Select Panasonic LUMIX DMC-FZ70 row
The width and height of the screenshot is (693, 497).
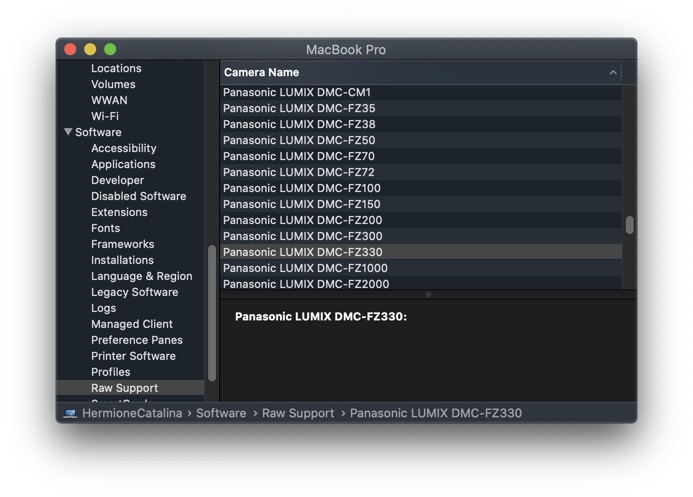pyautogui.click(x=421, y=156)
